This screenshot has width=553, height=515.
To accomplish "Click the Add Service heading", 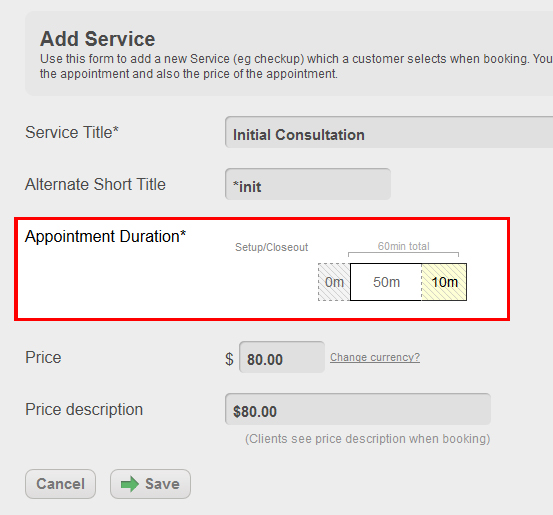I will (x=97, y=38).
